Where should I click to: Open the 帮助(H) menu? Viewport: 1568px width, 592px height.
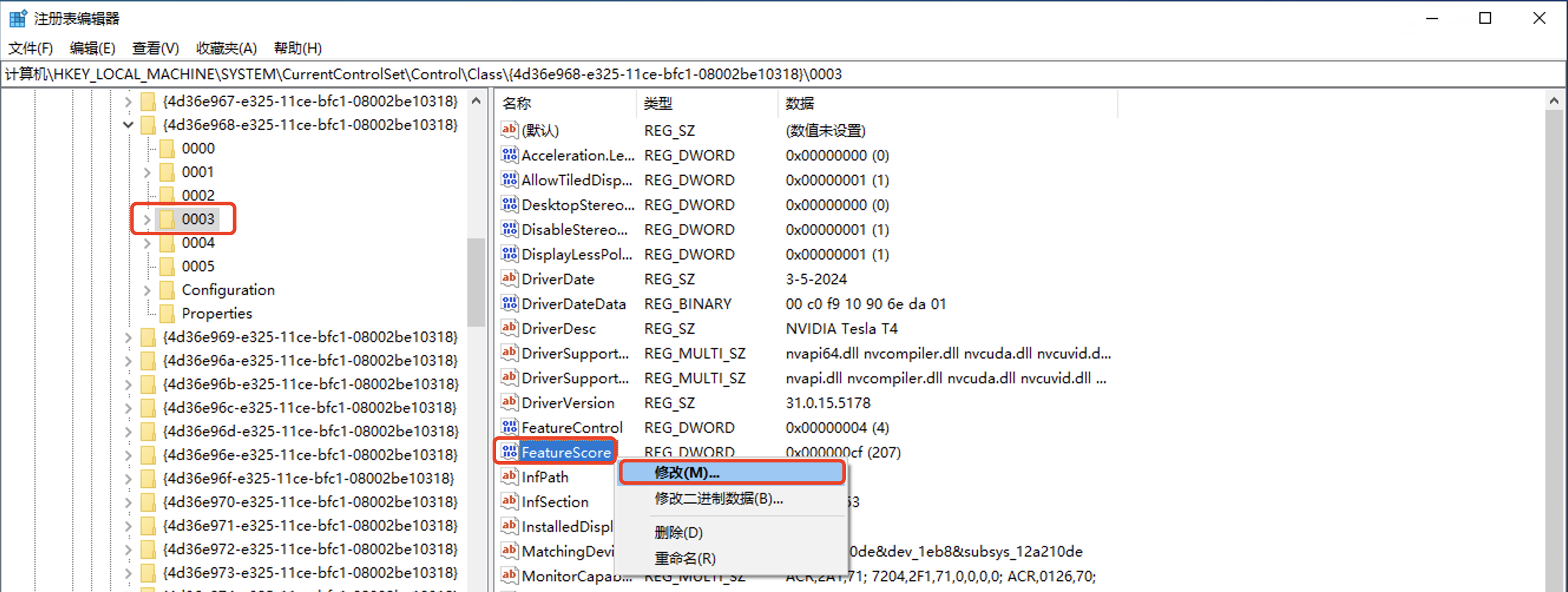(x=298, y=48)
